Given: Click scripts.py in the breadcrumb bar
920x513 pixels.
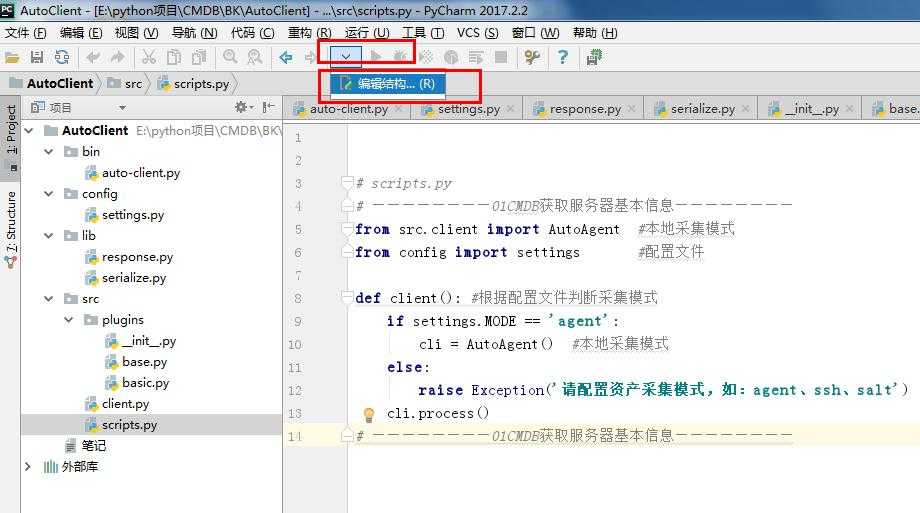Looking at the screenshot, I should click(x=194, y=83).
